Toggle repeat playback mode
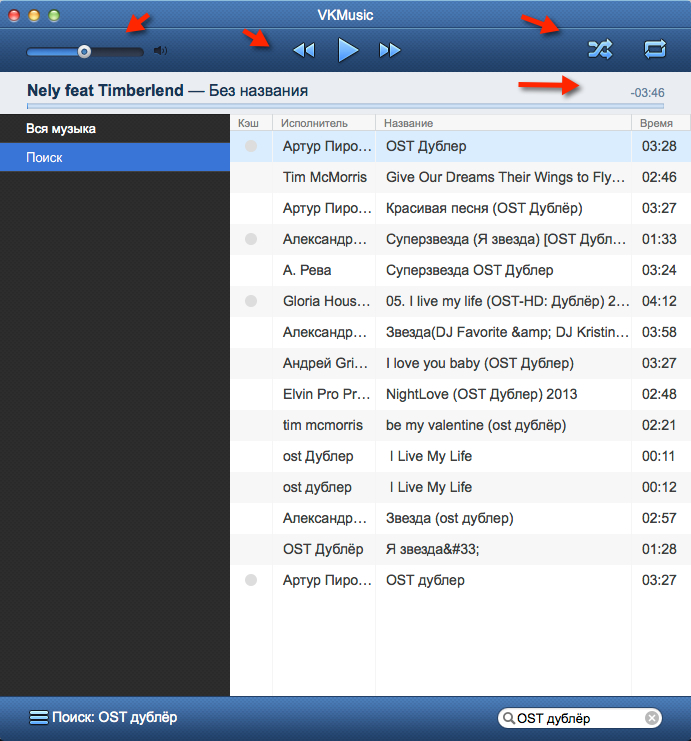The image size is (691, 741). [655, 48]
